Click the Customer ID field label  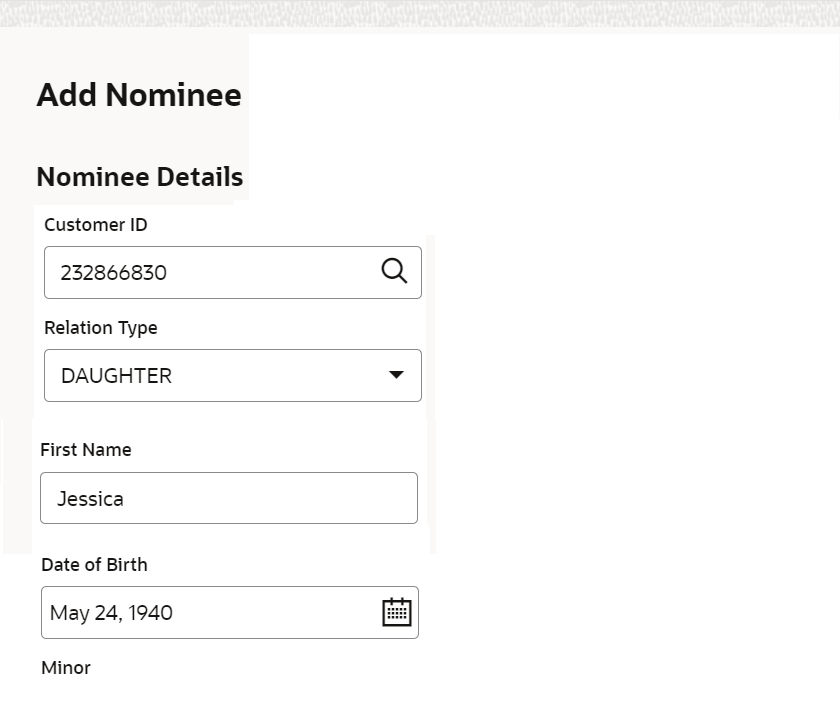coord(96,225)
